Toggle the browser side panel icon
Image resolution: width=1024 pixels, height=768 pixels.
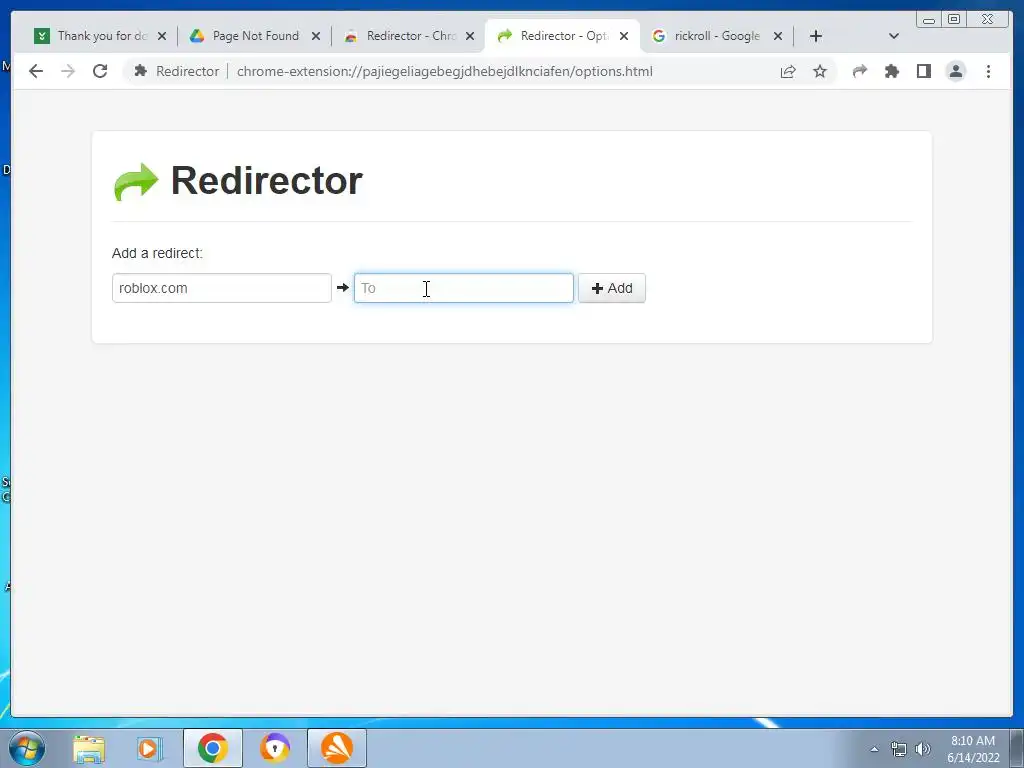coord(924,71)
